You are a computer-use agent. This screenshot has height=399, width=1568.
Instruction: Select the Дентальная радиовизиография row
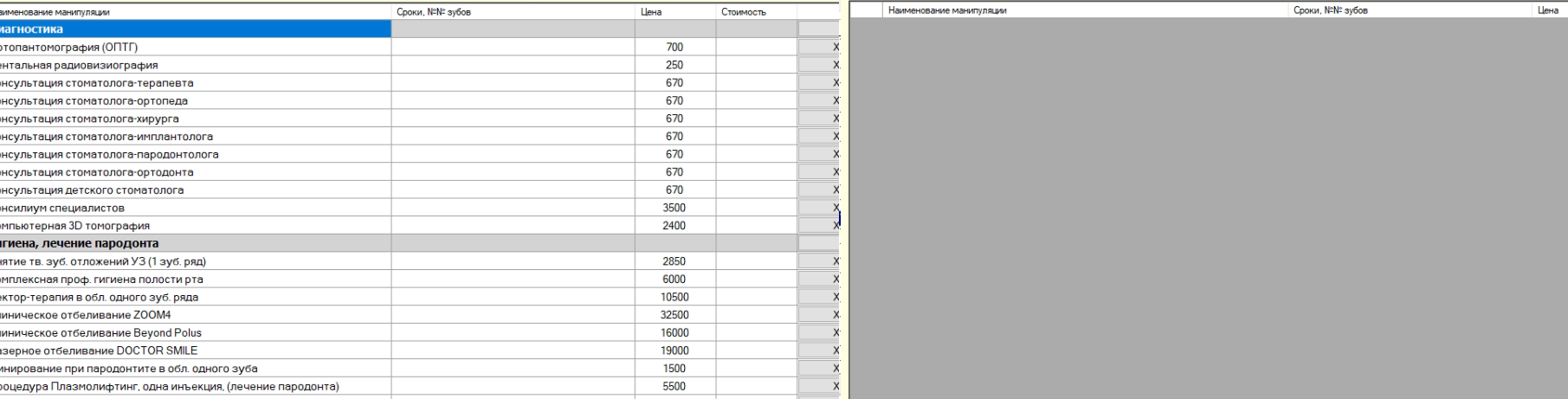[195, 65]
